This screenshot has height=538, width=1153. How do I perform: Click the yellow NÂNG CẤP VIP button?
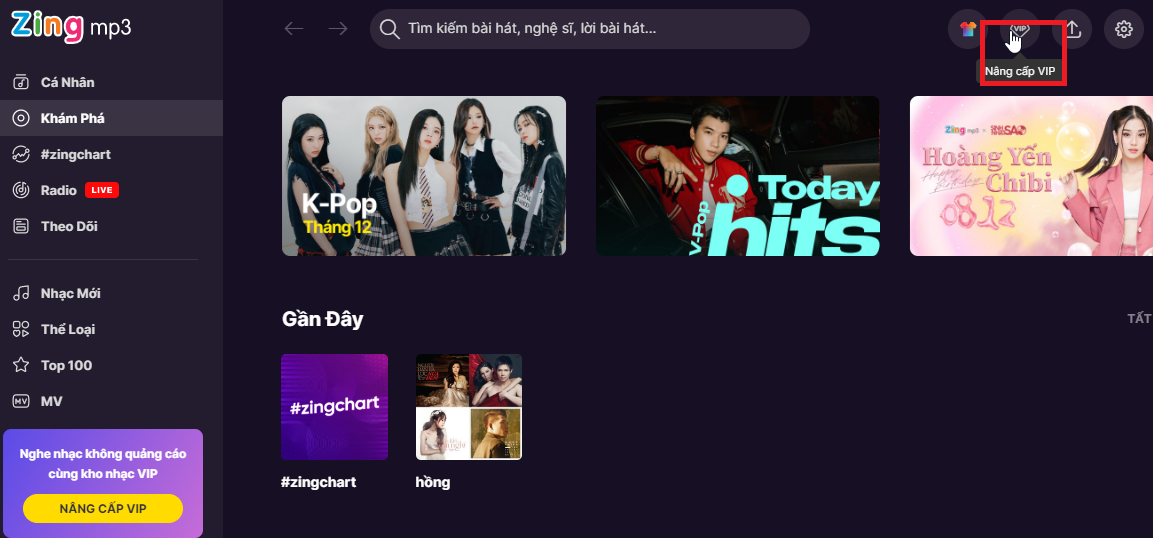pyautogui.click(x=103, y=509)
